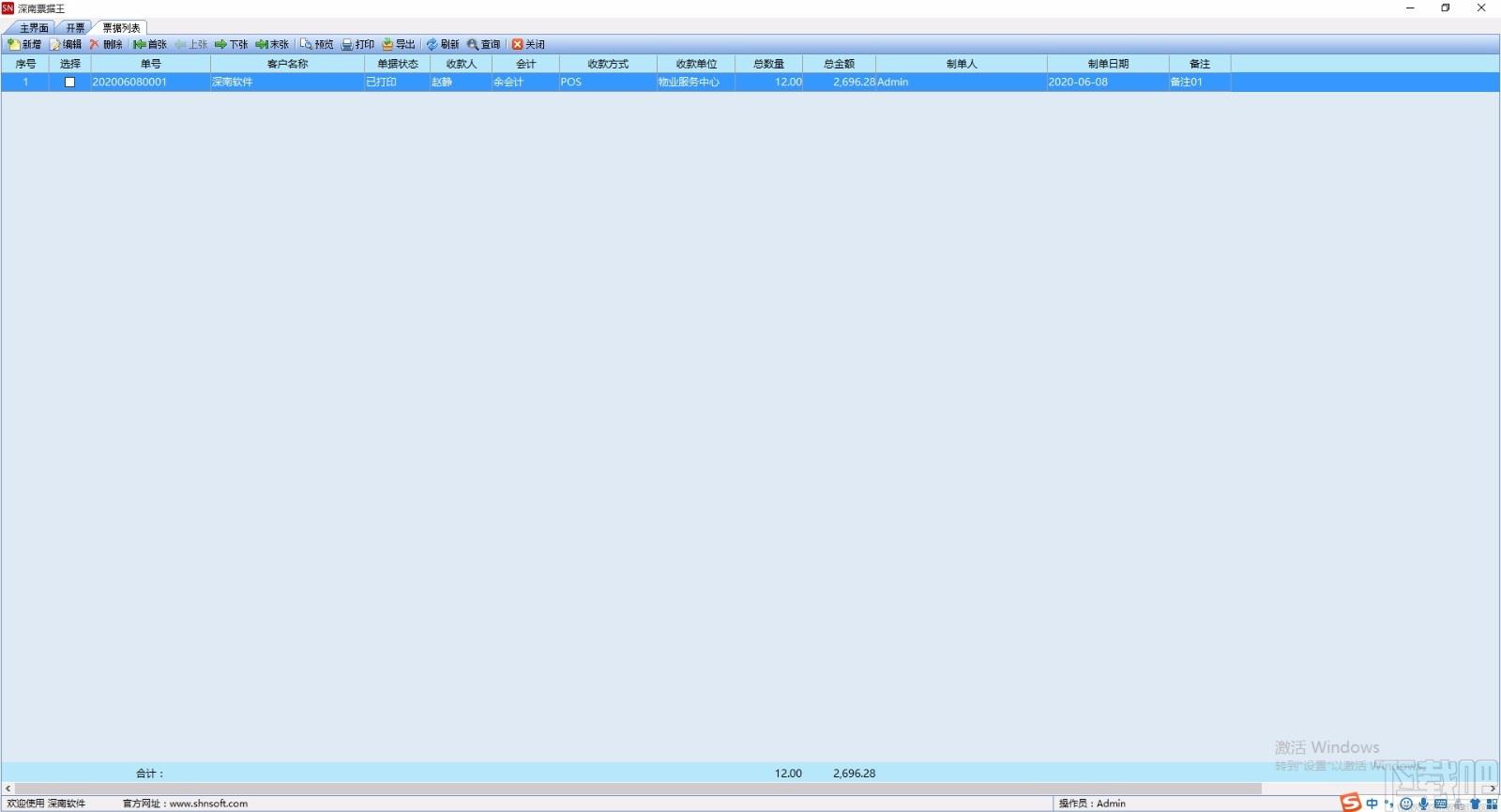Viewport: 1501px width, 812px height.
Task: Refresh the ticket list with 刷新
Action: coord(443,44)
